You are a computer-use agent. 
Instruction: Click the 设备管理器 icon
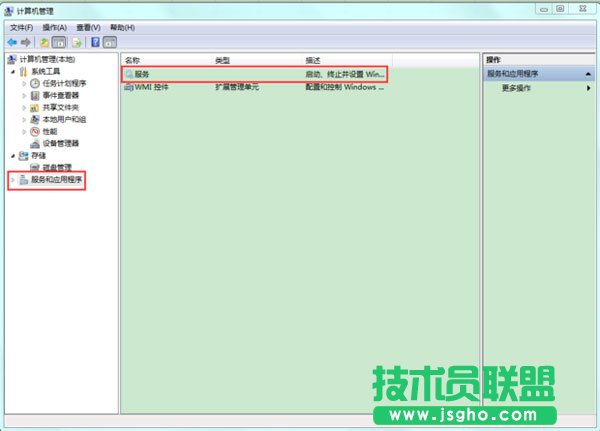35,144
